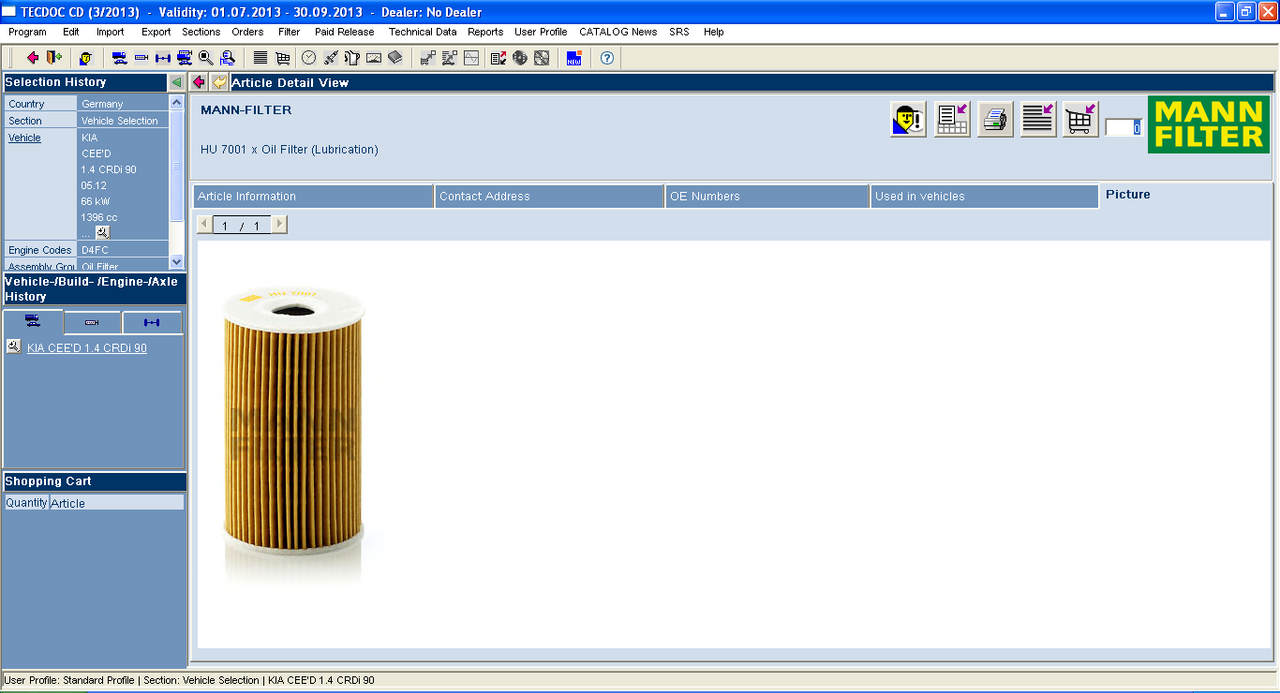
Task: Switch to OE Numbers tab
Action: 767,196
